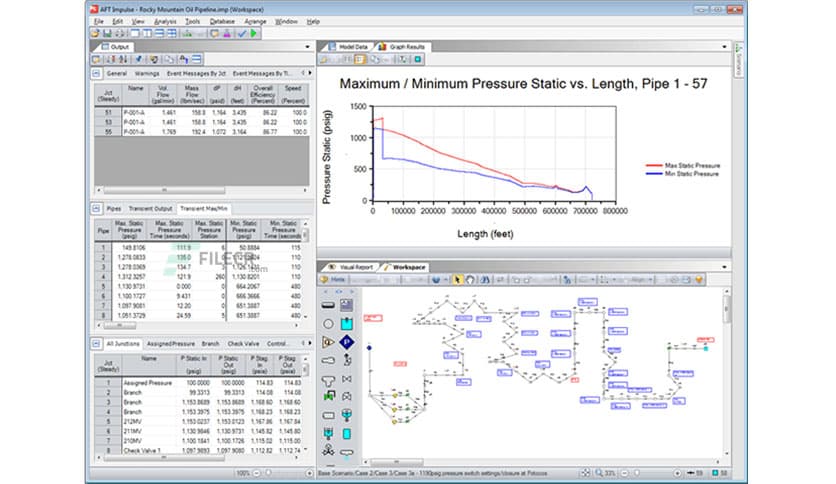
Task: Select the round branch junction icon
Action: [x=328, y=324]
